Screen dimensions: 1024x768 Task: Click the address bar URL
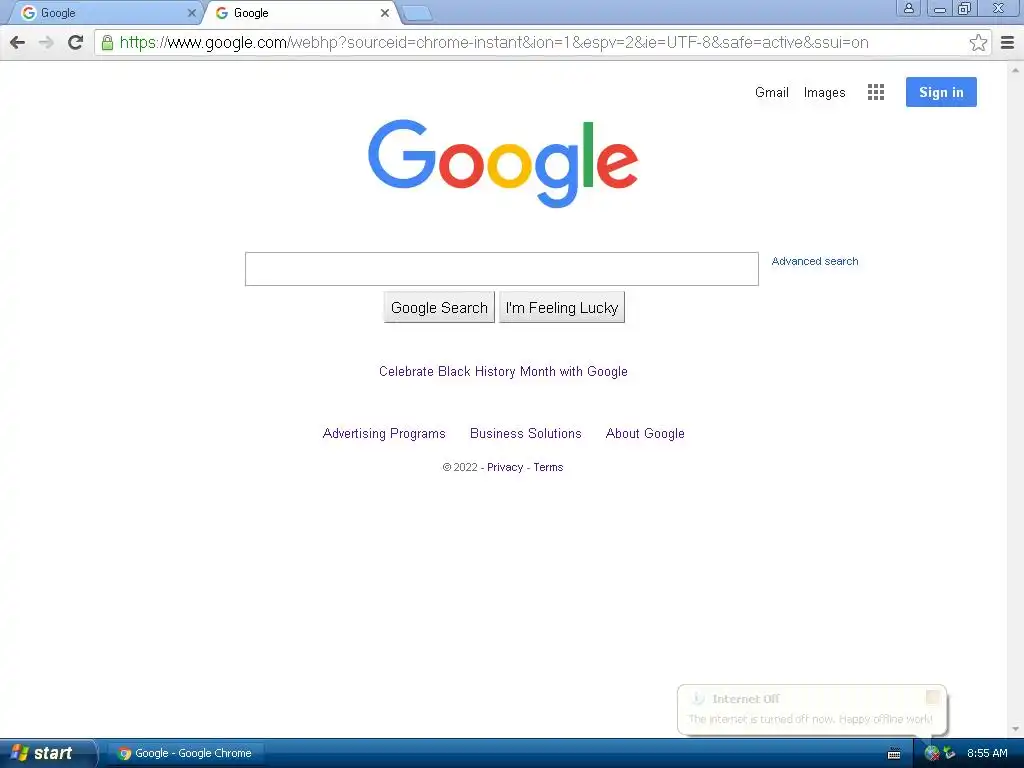[494, 43]
